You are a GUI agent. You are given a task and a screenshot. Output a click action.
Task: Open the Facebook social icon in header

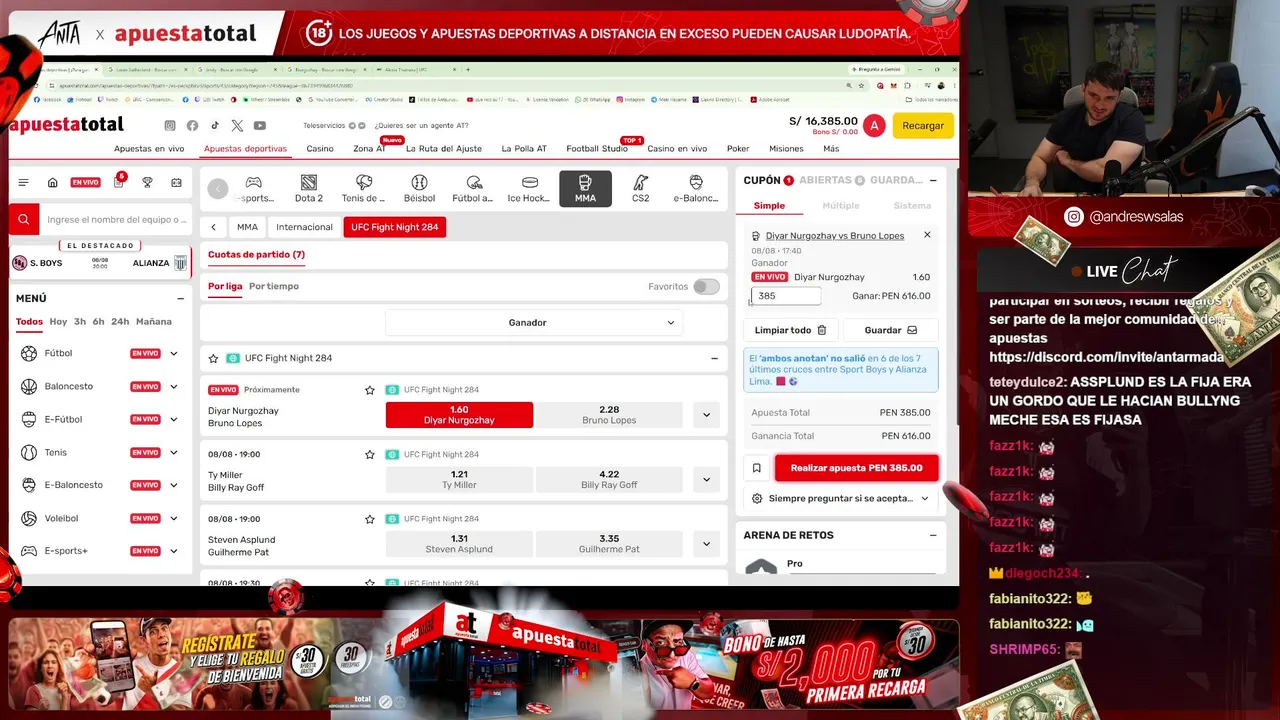(192, 125)
